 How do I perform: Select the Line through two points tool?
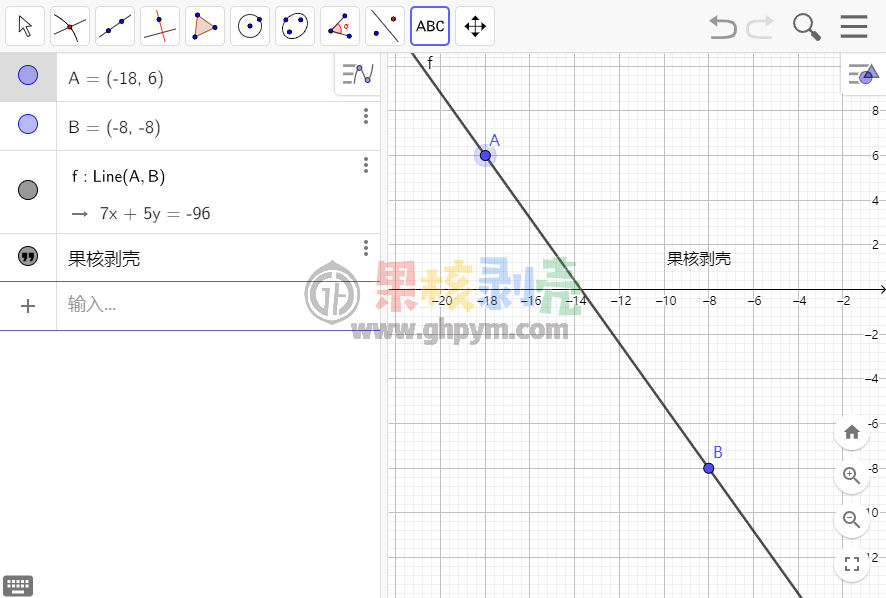tap(115, 26)
